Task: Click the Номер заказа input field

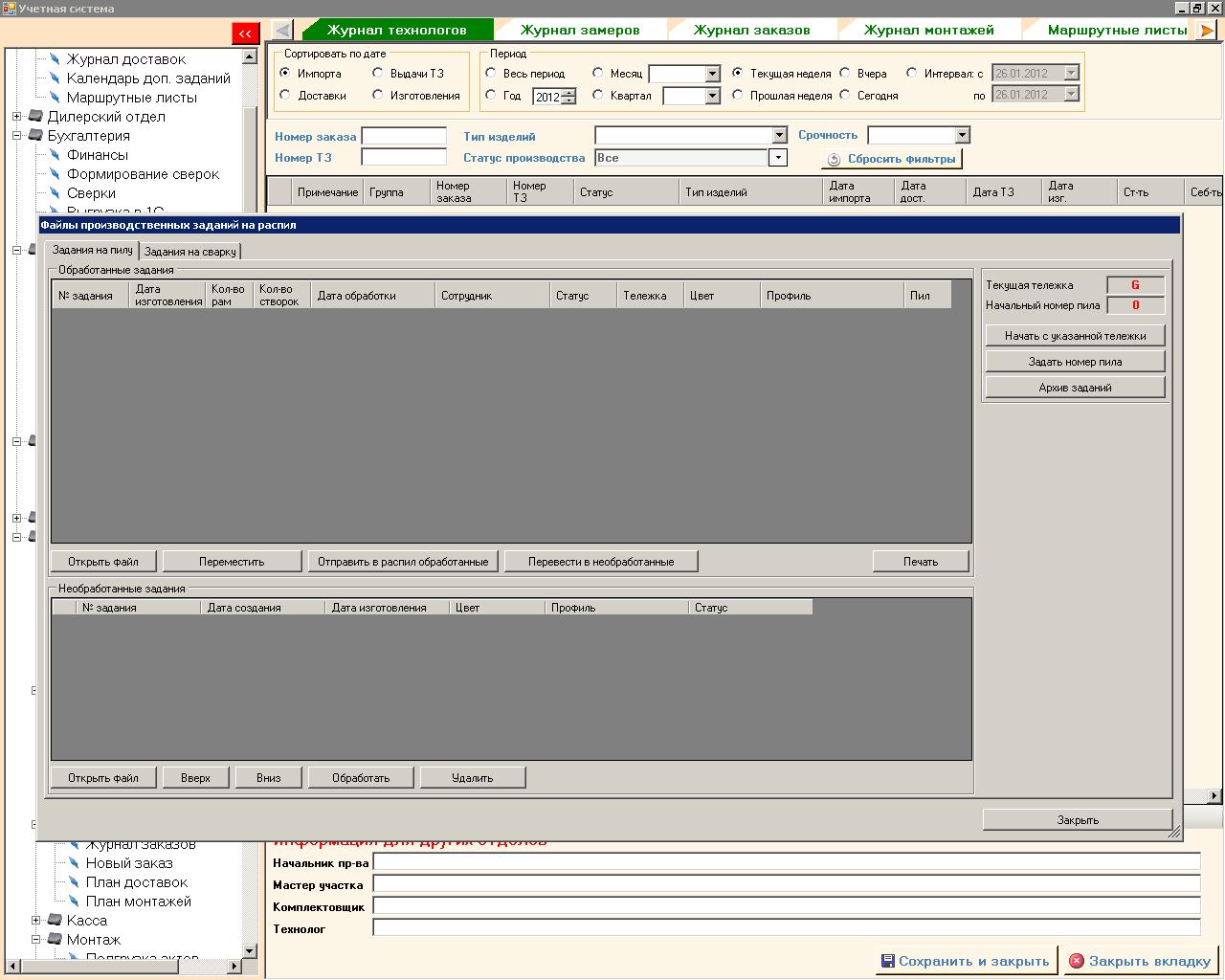Action: 404,135
